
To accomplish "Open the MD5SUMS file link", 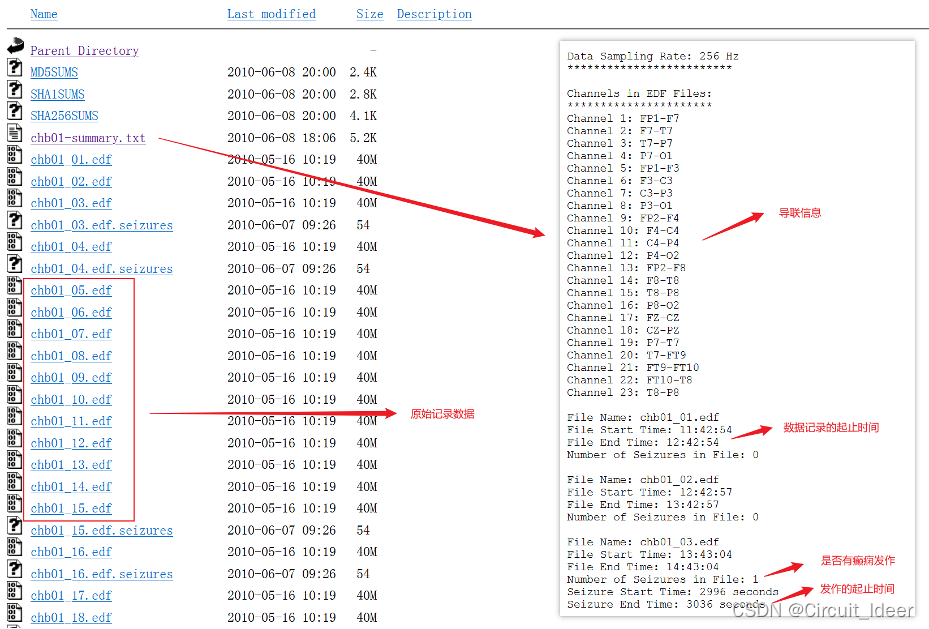I will click(x=54, y=72).
